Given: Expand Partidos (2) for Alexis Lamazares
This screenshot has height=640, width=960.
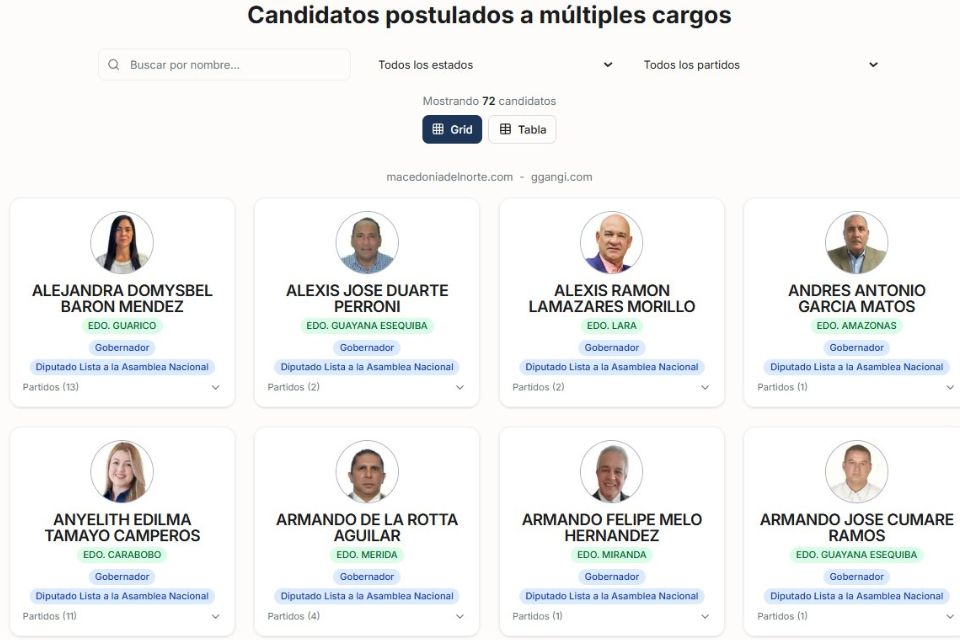Looking at the screenshot, I should tap(611, 387).
